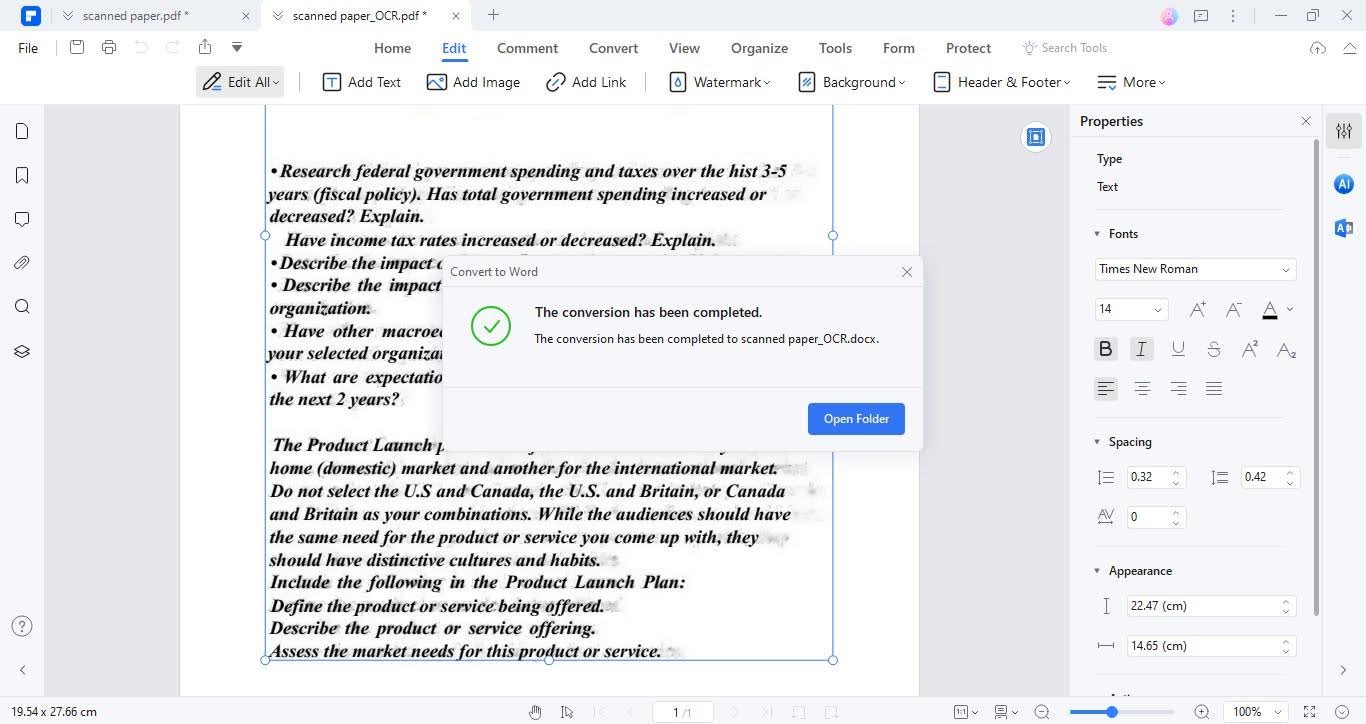Toggle underline formatting in Properties
Image resolution: width=1366 pixels, height=724 pixels.
[1178, 348]
